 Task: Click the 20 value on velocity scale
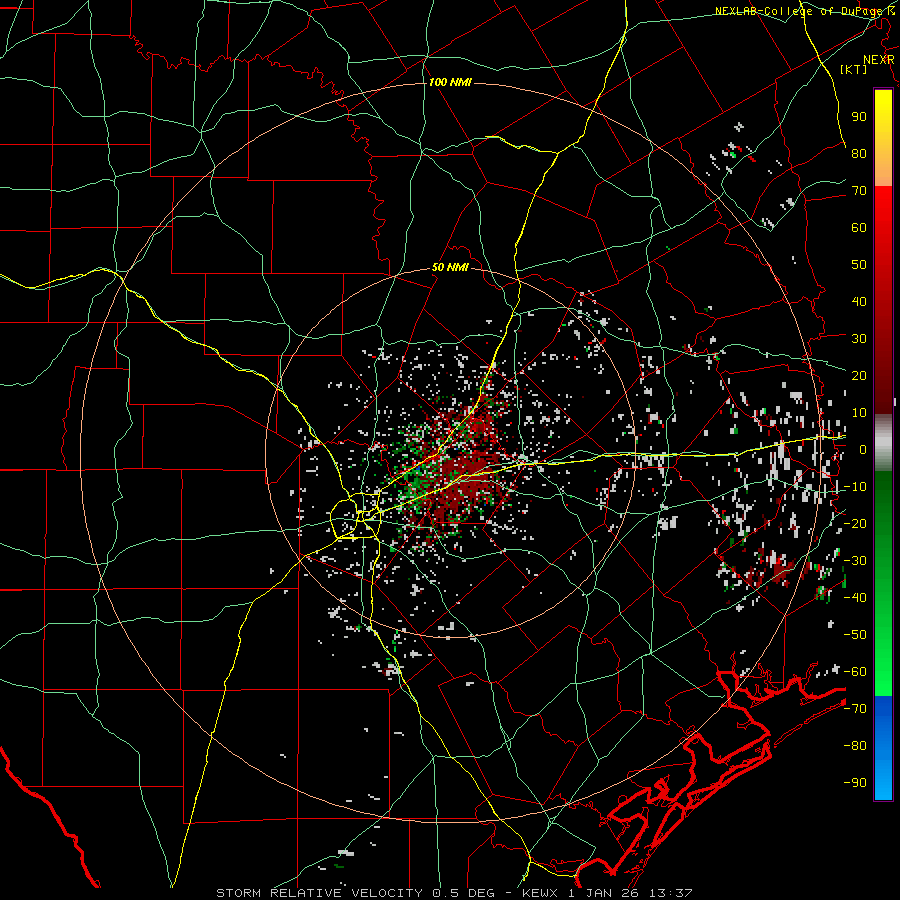click(x=859, y=376)
